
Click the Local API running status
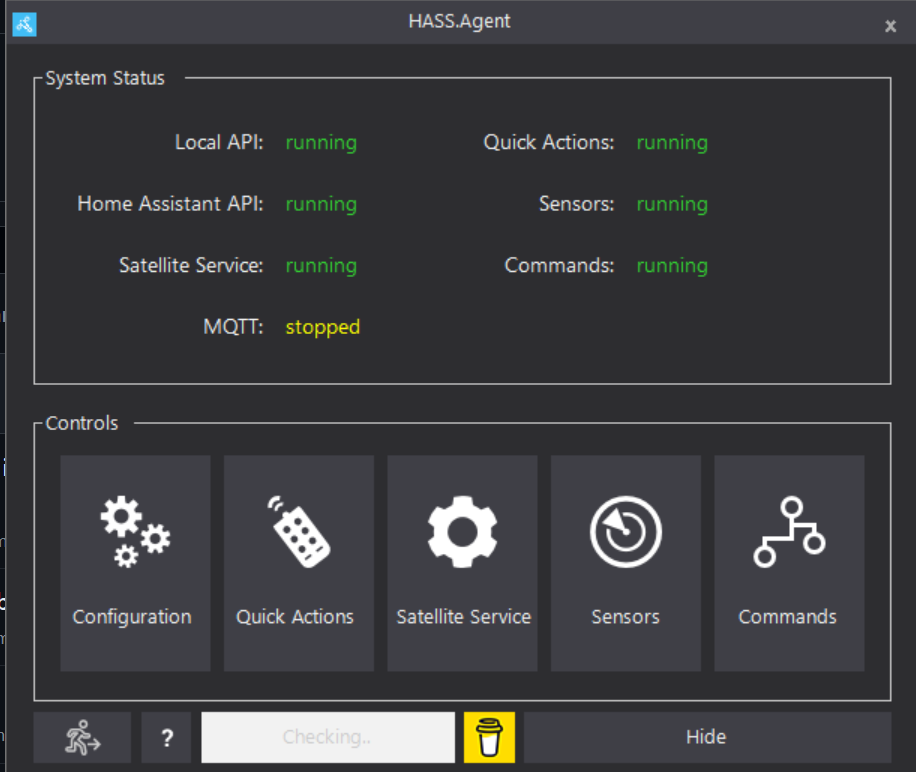point(321,142)
